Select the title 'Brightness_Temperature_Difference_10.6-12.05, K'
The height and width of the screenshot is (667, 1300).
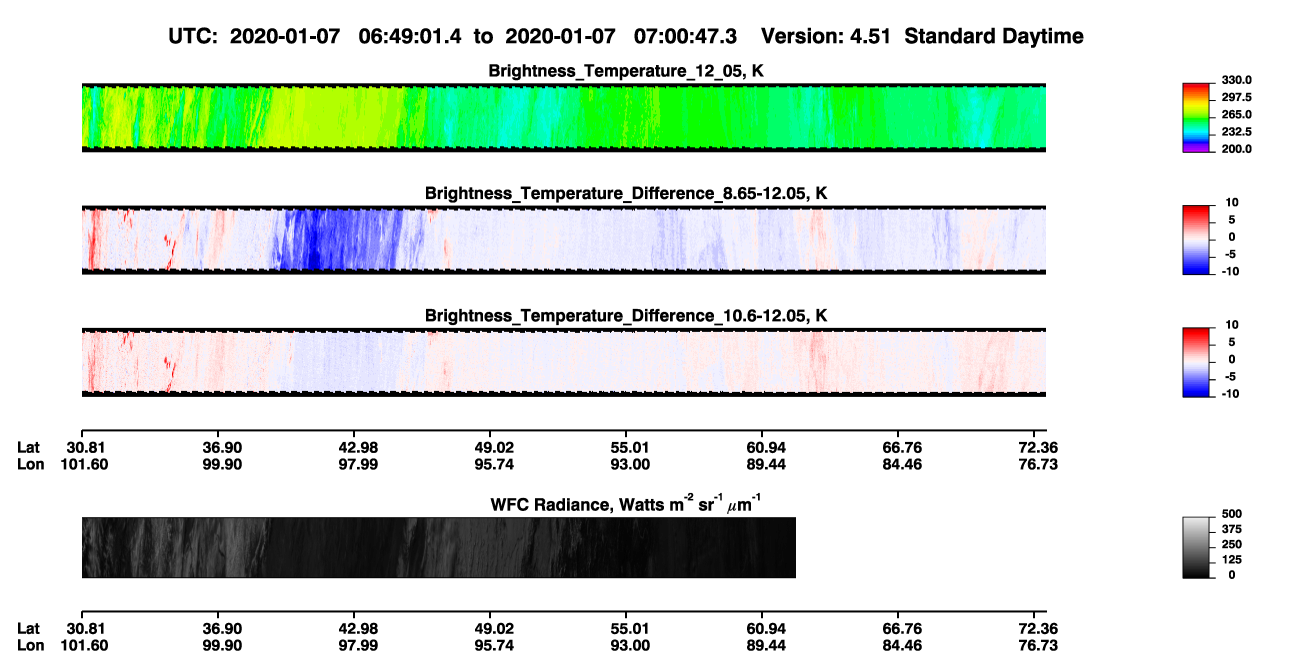(626, 316)
